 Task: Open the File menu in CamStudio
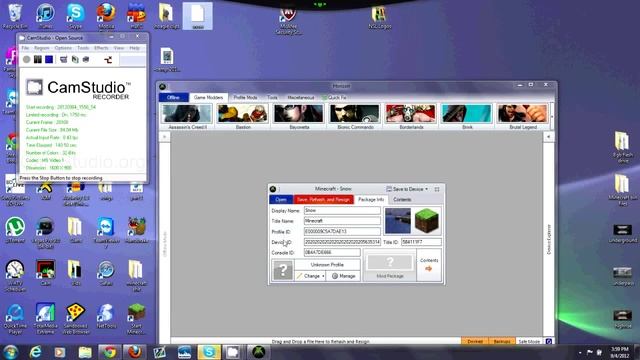tap(25, 48)
